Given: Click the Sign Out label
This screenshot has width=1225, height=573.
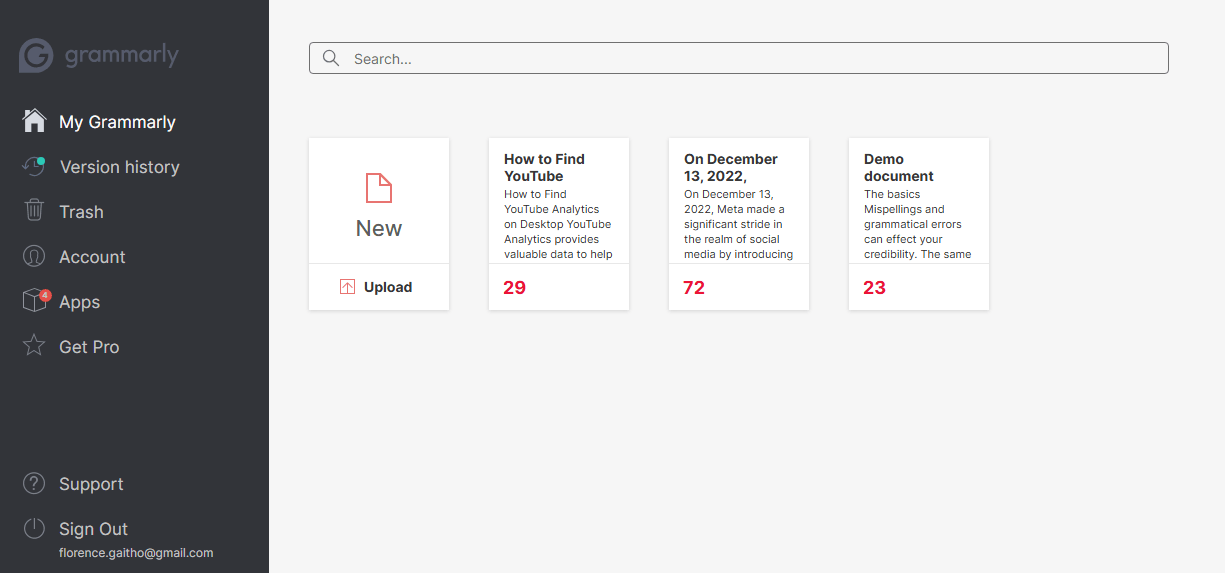Looking at the screenshot, I should (93, 529).
